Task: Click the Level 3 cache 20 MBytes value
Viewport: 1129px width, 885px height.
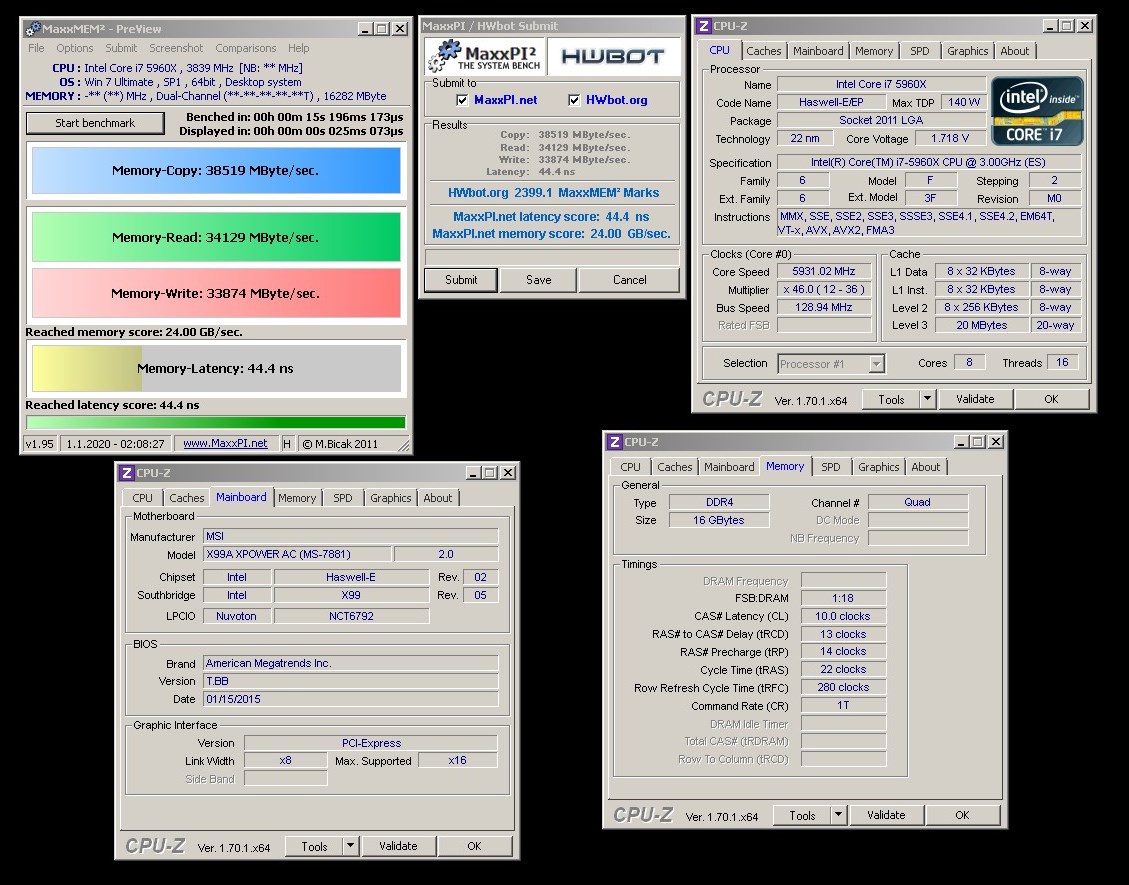Action: (981, 325)
